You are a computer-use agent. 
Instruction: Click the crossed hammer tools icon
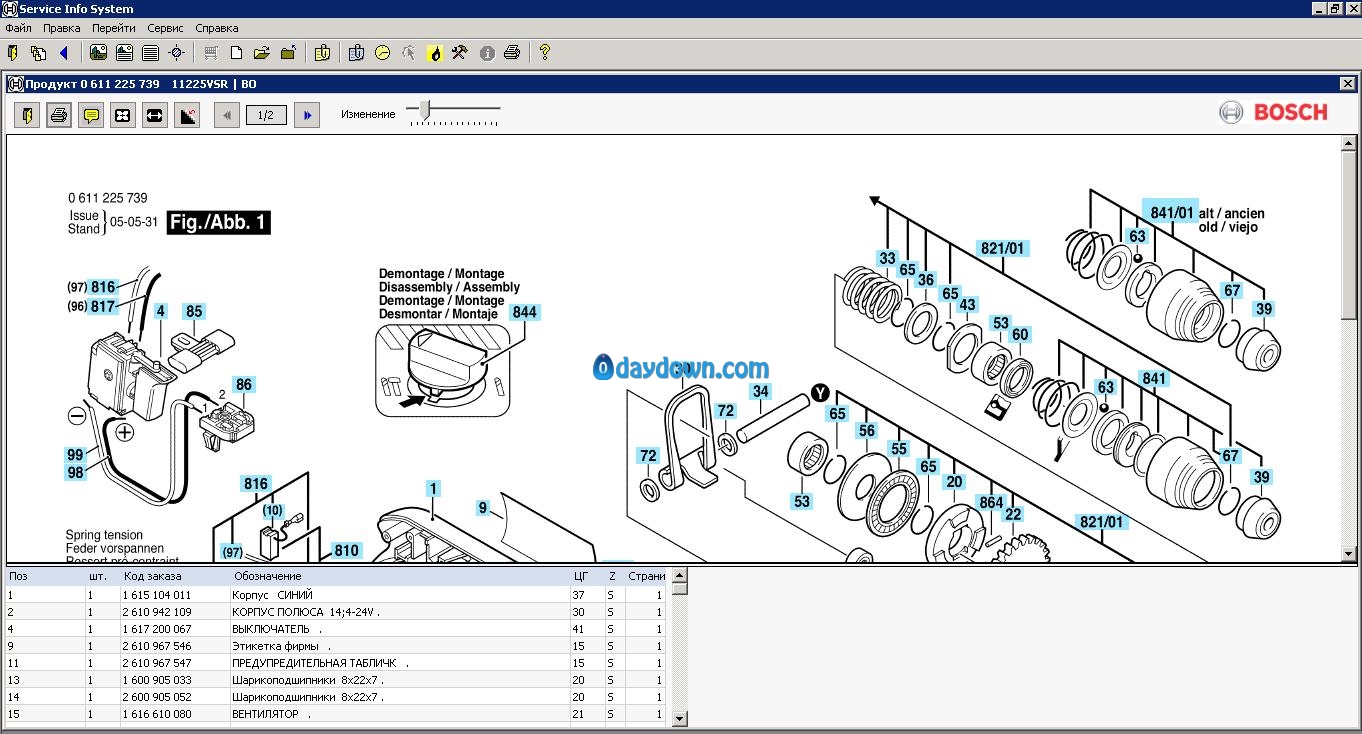[460, 53]
